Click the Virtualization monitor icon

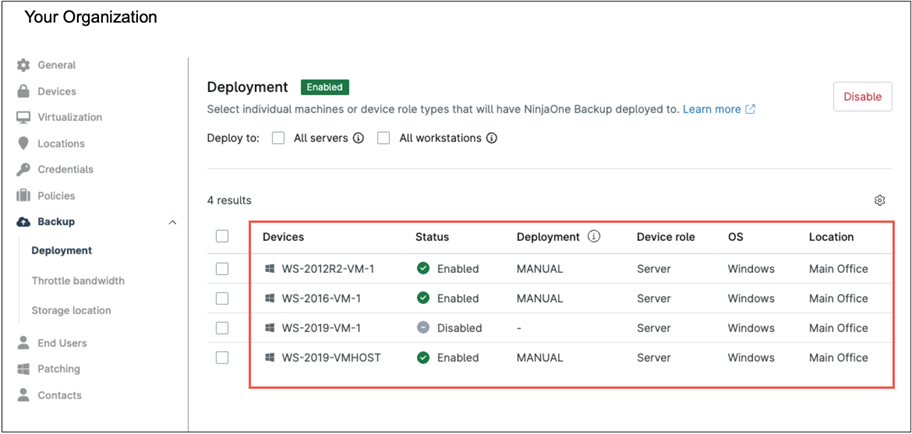click(24, 117)
